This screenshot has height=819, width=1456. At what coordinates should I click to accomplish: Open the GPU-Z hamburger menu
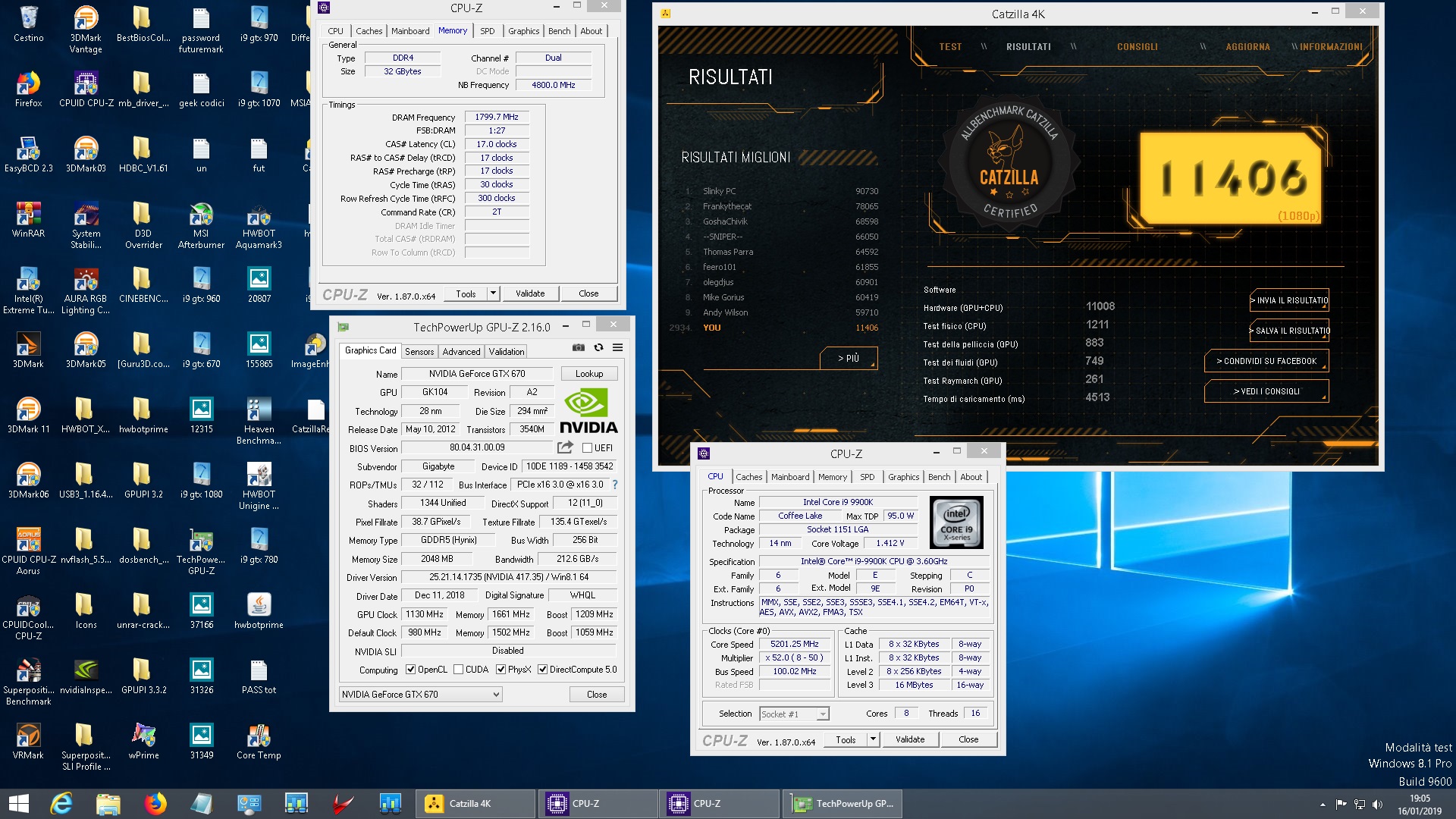[x=618, y=347]
